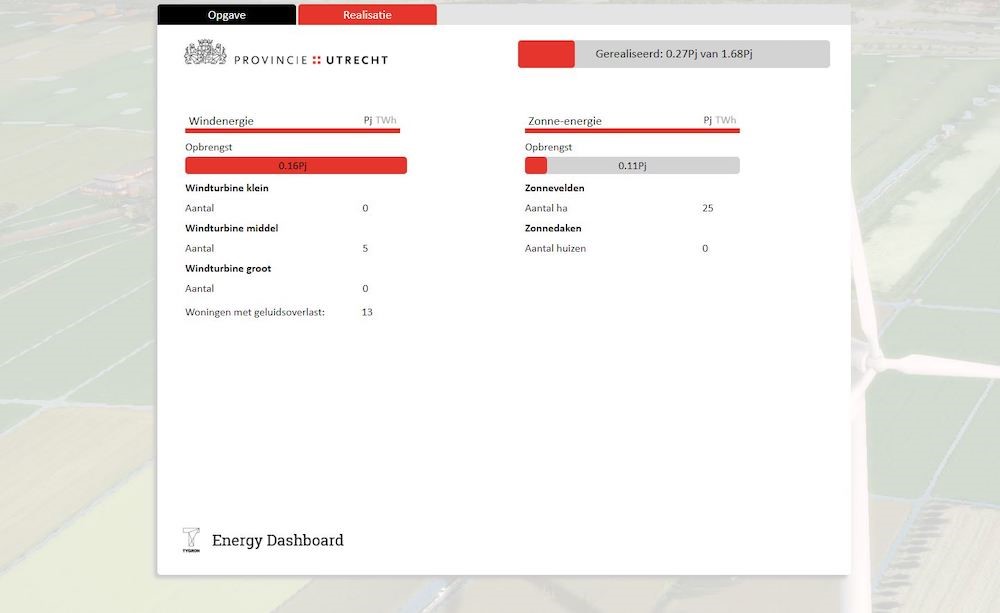Screen dimensions: 1000x613
Task: Click the Windturbine klein label
Action: [227, 188]
